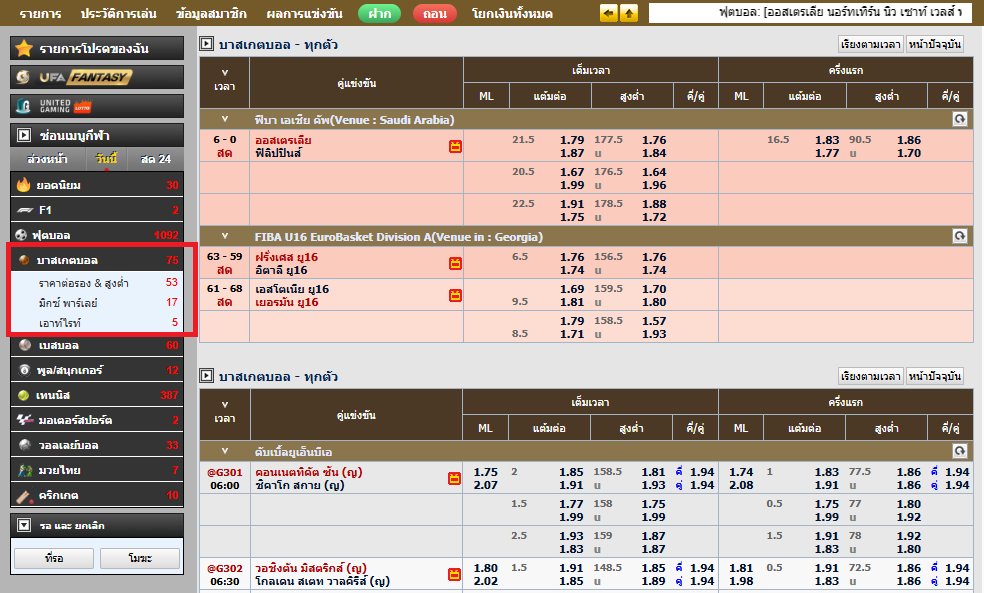The height and width of the screenshot is (593, 984).
Task: Click the red ถอน withdraw button
Action: pyautogui.click(x=434, y=14)
